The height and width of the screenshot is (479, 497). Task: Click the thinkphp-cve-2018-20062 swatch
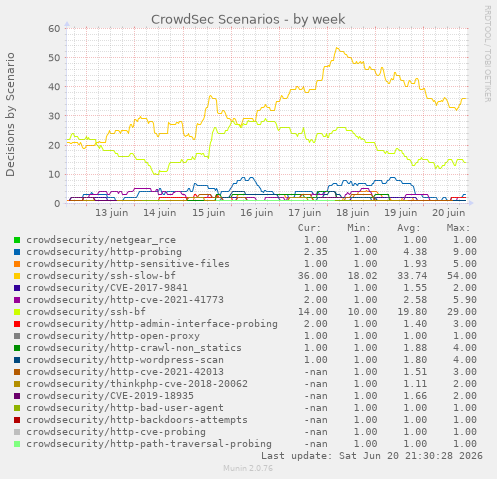point(17,384)
